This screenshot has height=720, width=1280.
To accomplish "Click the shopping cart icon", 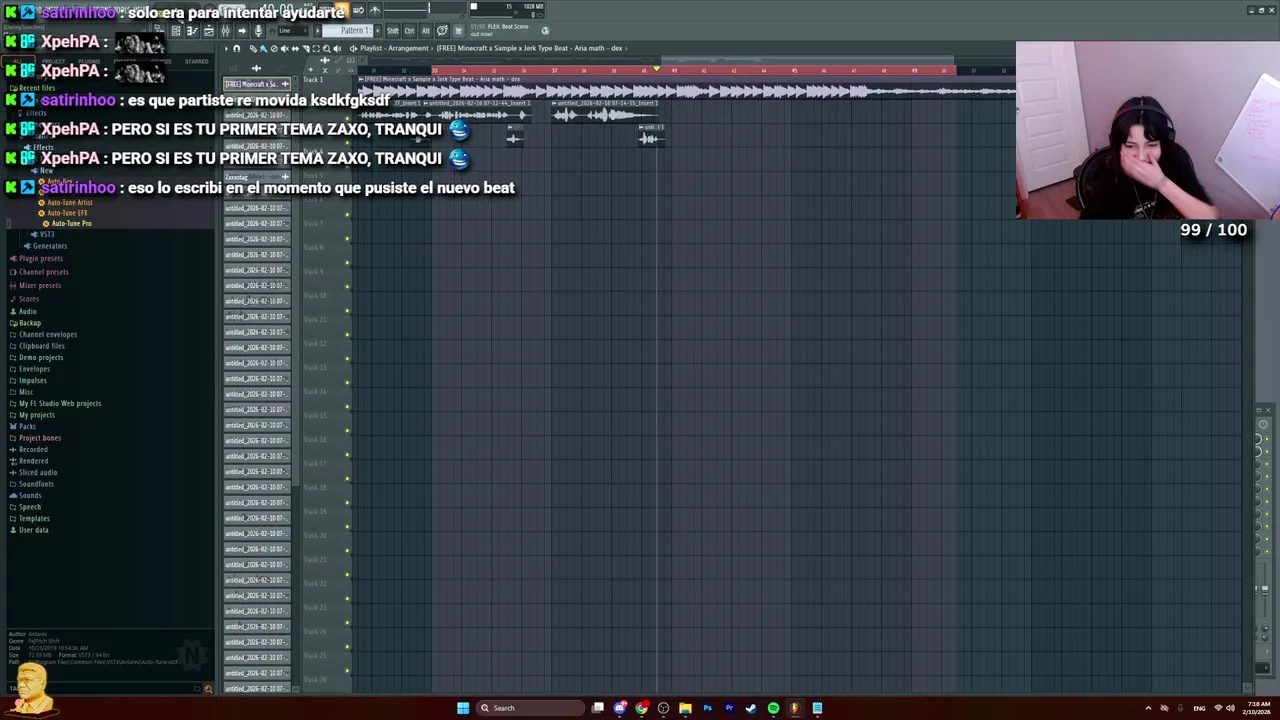I will 458,31.
